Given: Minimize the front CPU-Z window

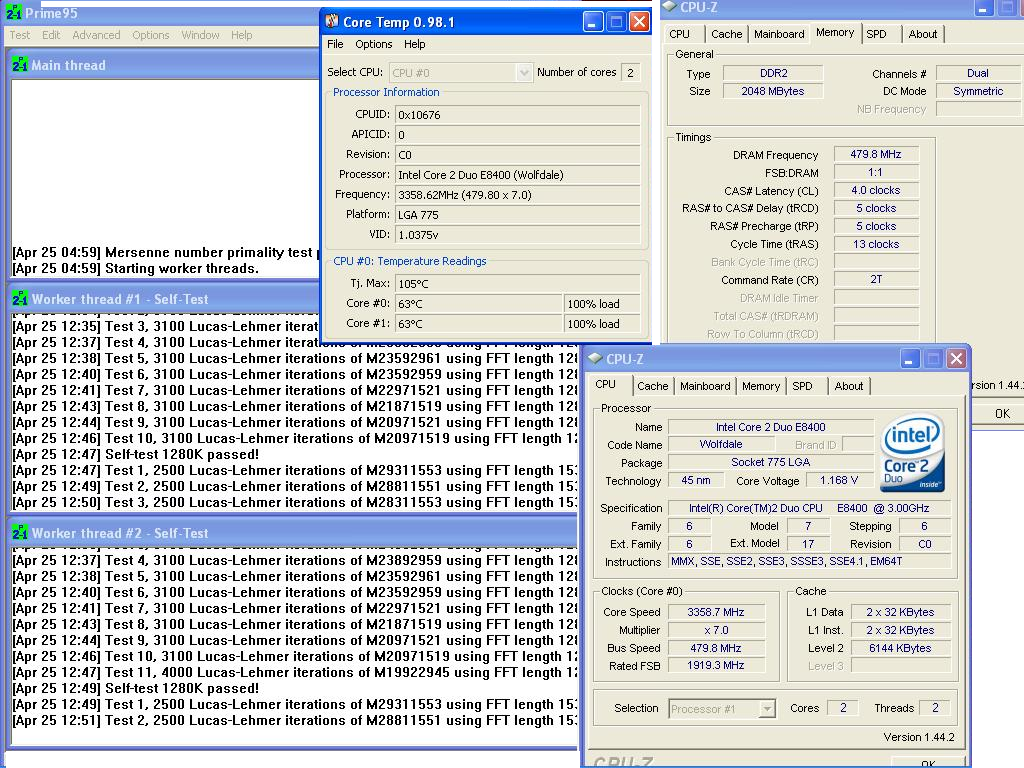Looking at the screenshot, I should click(910, 359).
